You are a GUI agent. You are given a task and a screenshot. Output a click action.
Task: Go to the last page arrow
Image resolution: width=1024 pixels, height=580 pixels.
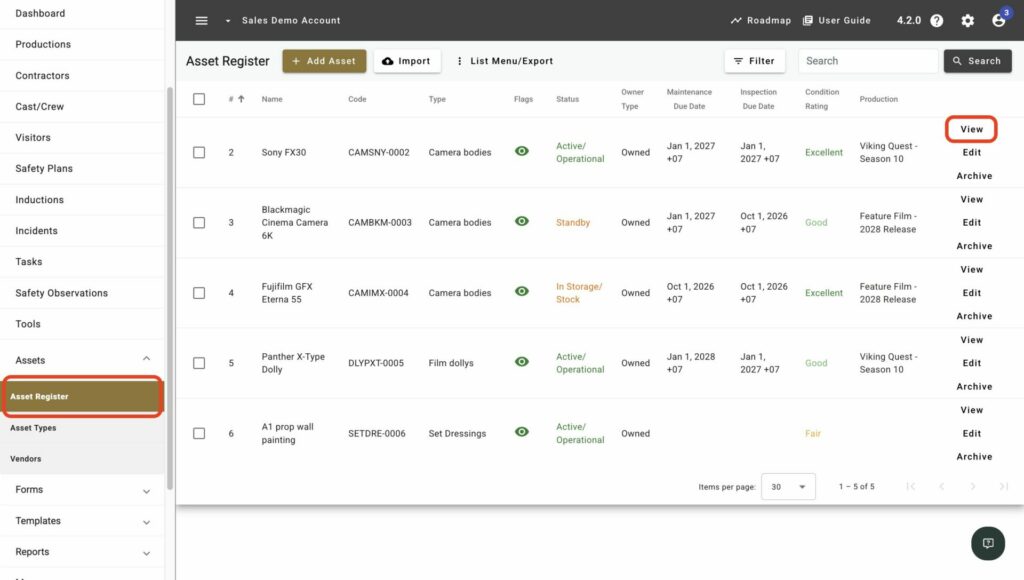click(x=1004, y=486)
